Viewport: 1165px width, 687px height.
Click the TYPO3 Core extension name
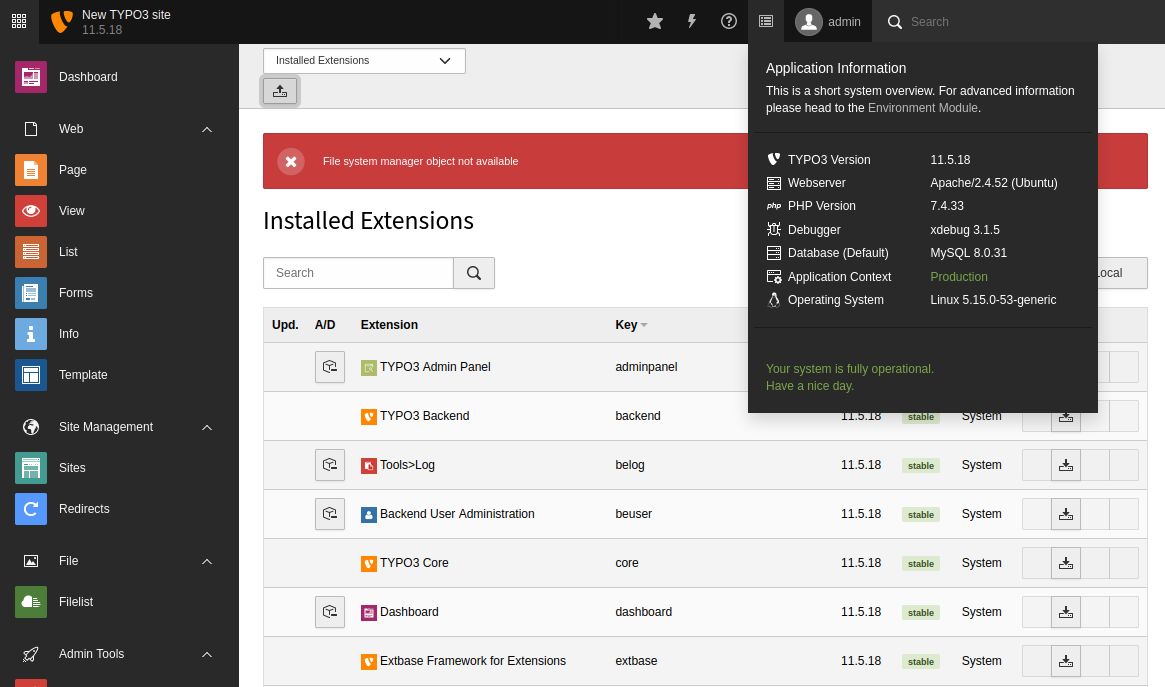414,563
